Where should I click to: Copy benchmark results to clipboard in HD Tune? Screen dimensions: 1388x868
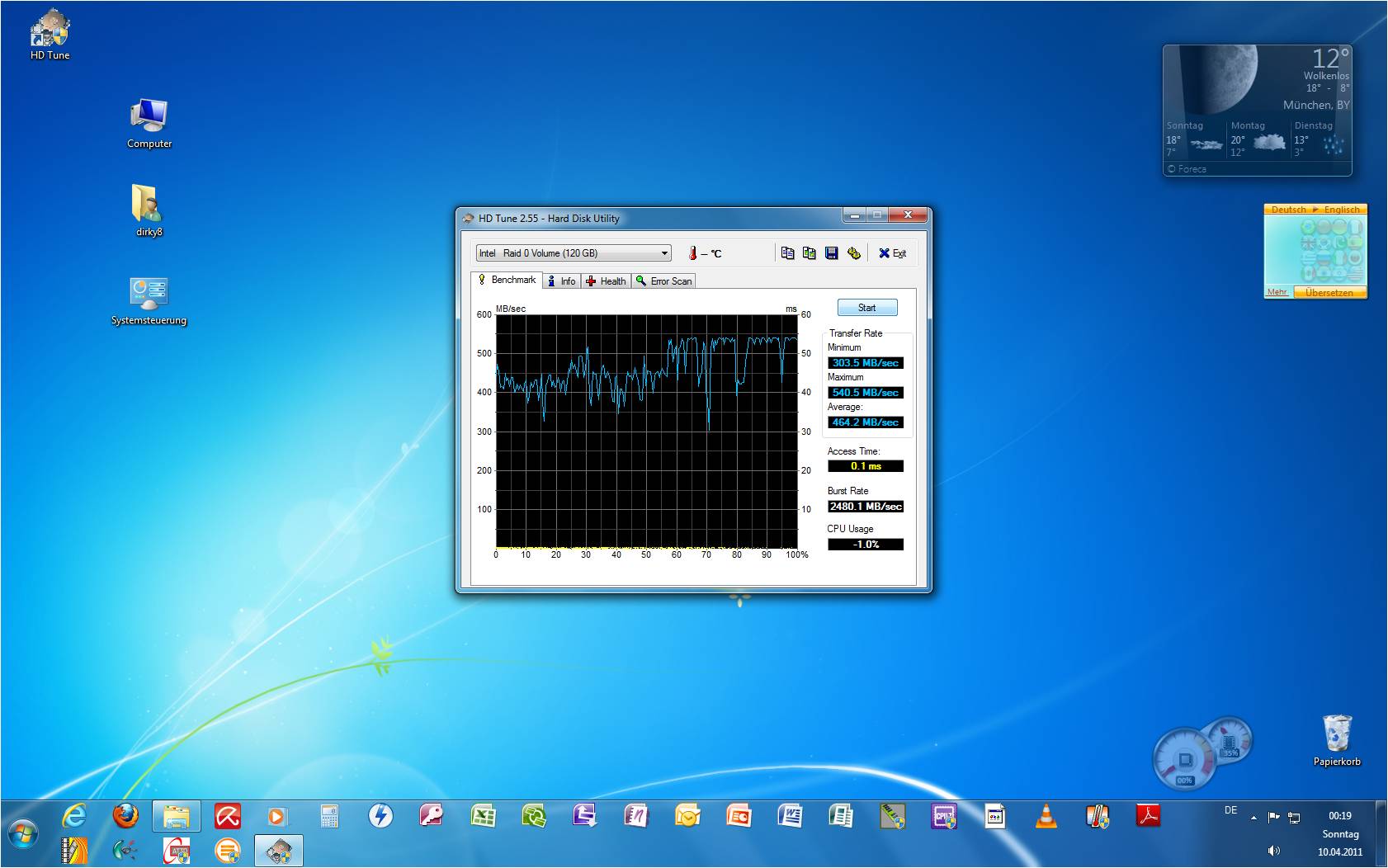pyautogui.click(x=787, y=253)
